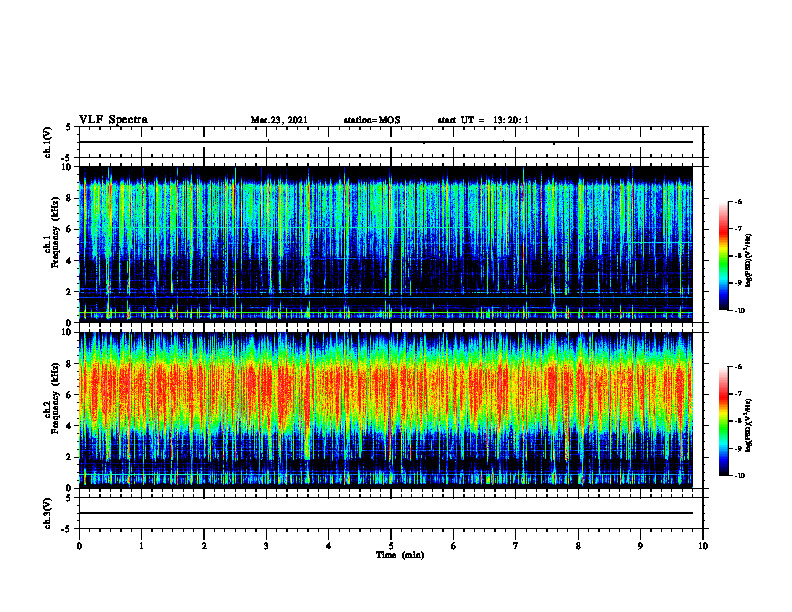Screen dimensions: 792x612
Task: Click the ch.2 spectrogram color scale bar
Action: (723, 421)
